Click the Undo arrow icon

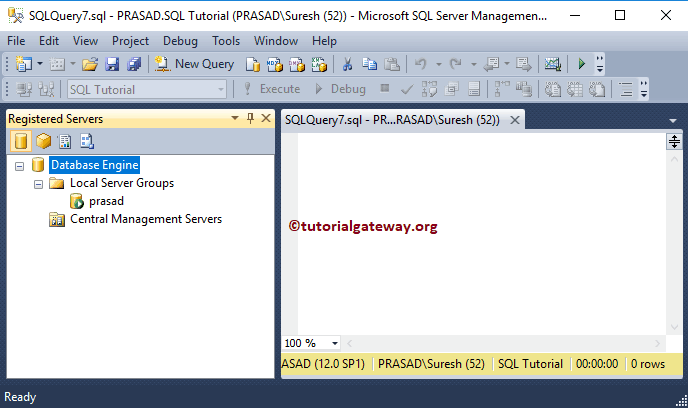pyautogui.click(x=421, y=64)
